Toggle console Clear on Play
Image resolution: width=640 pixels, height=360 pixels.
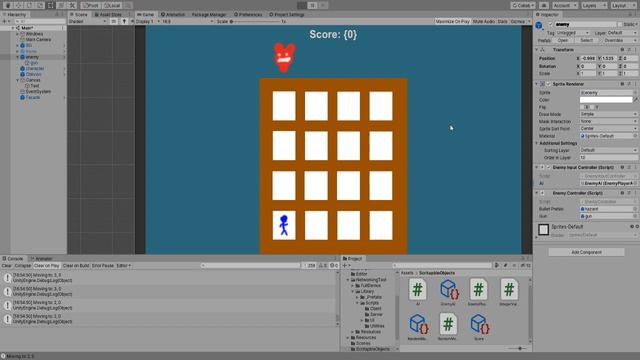click(x=47, y=266)
